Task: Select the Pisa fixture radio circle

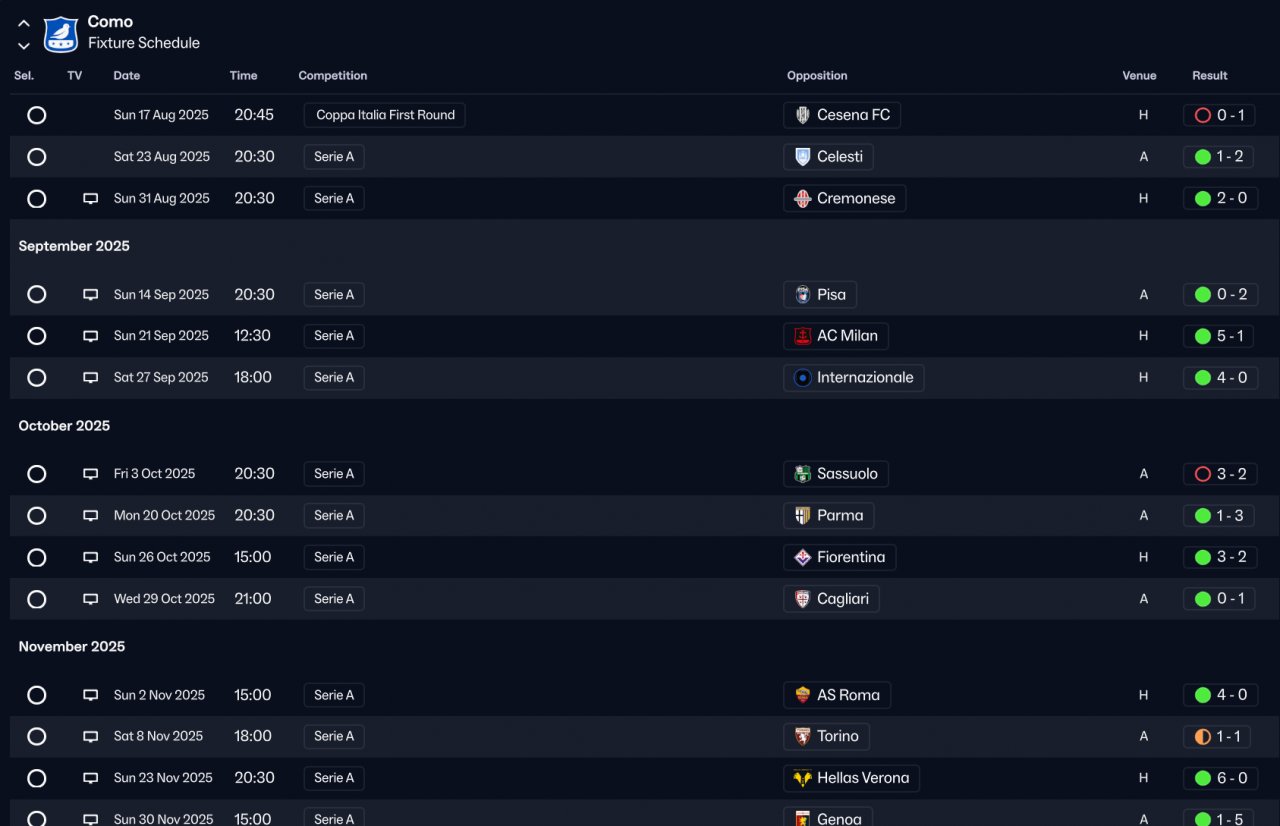Action: point(37,295)
